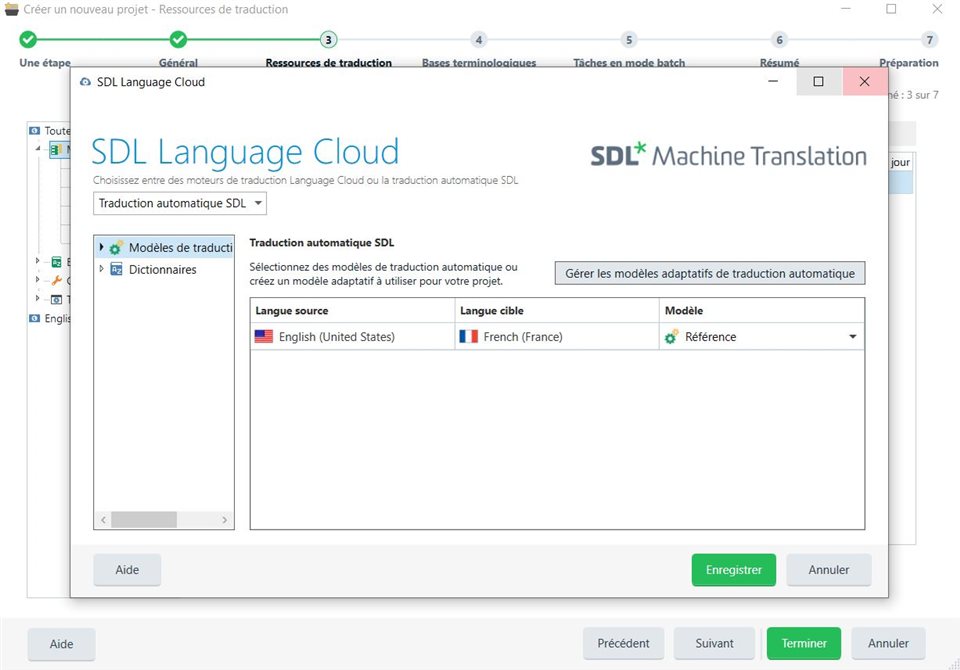Select the French (France) cell
960x670 pixels.
[x=557, y=336]
